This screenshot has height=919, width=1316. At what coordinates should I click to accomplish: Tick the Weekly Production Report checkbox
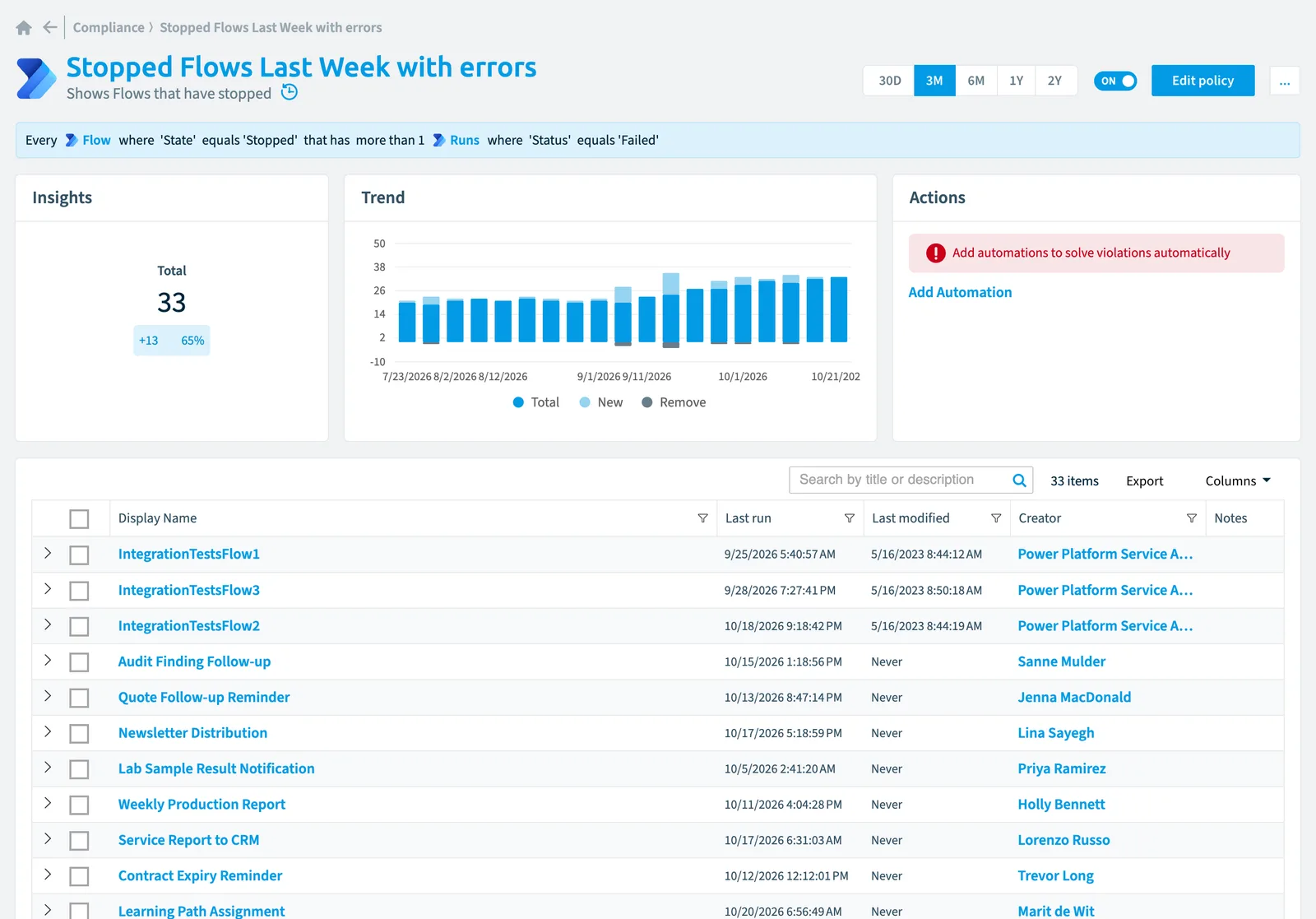click(79, 805)
